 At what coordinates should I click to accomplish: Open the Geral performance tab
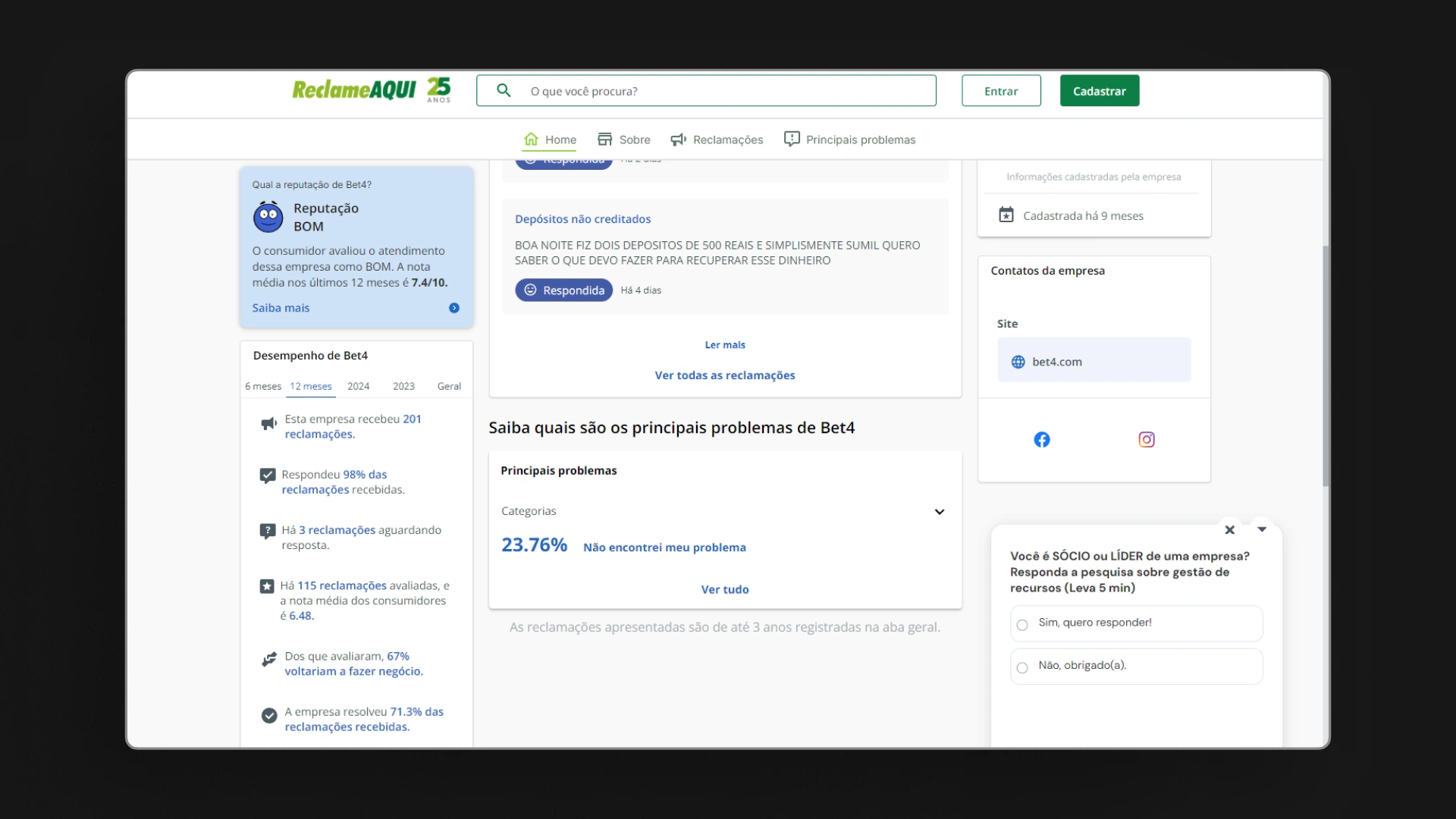(x=449, y=387)
